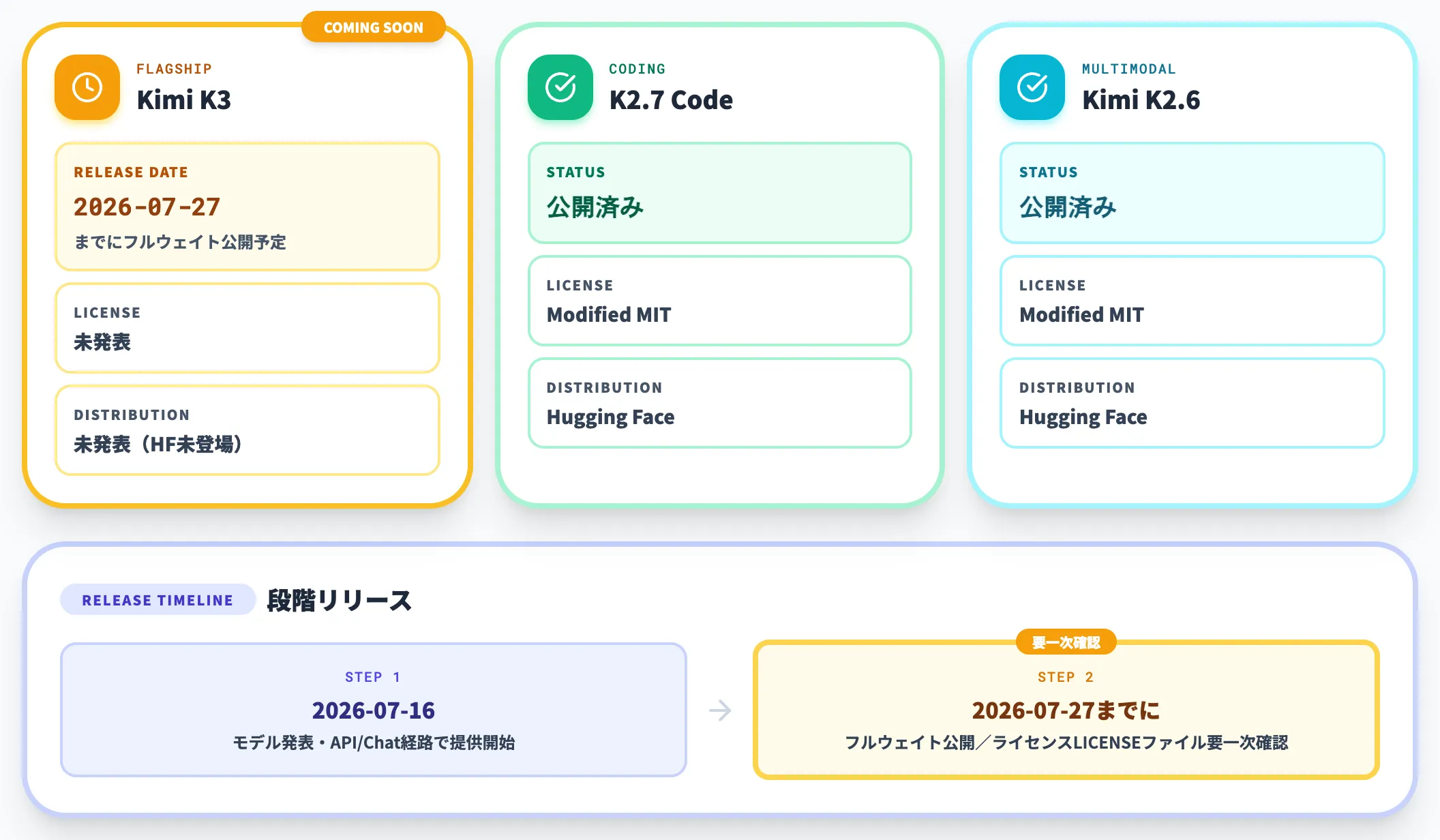Click Modified MIT license in Kimi K2.6 card
This screenshot has width=1440, height=840.
pos(1081,314)
